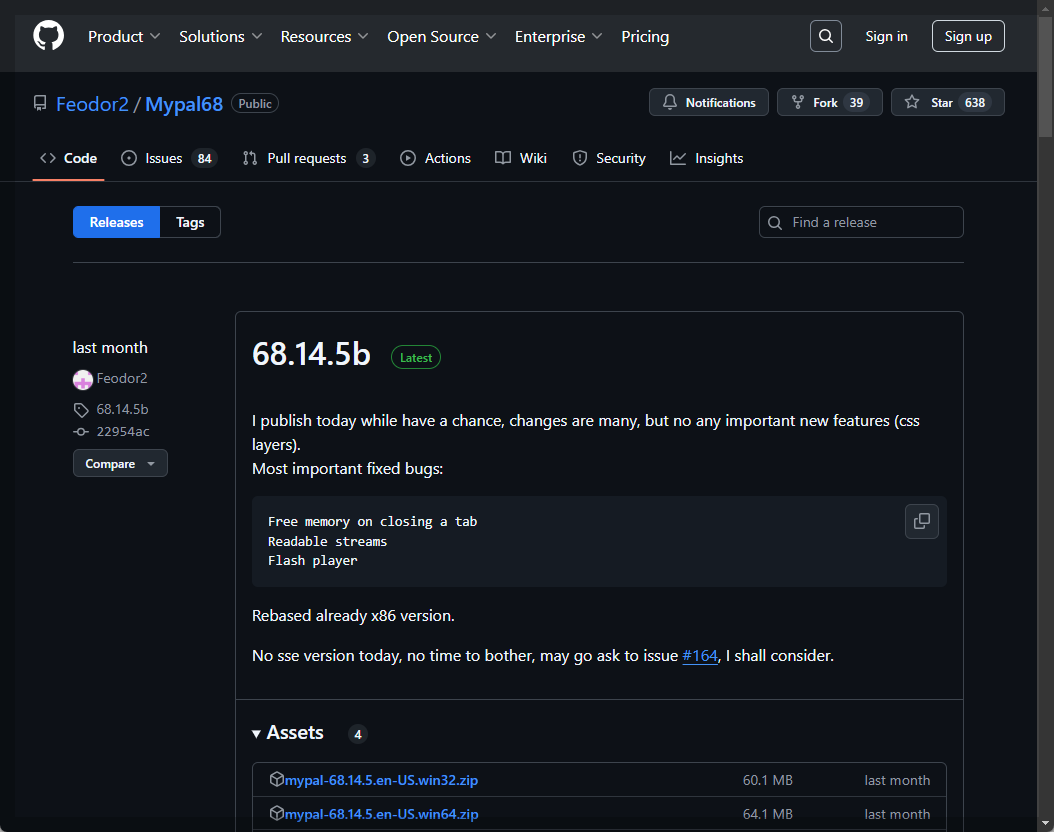
Task: Switch to the Actions tab
Action: click(436, 159)
